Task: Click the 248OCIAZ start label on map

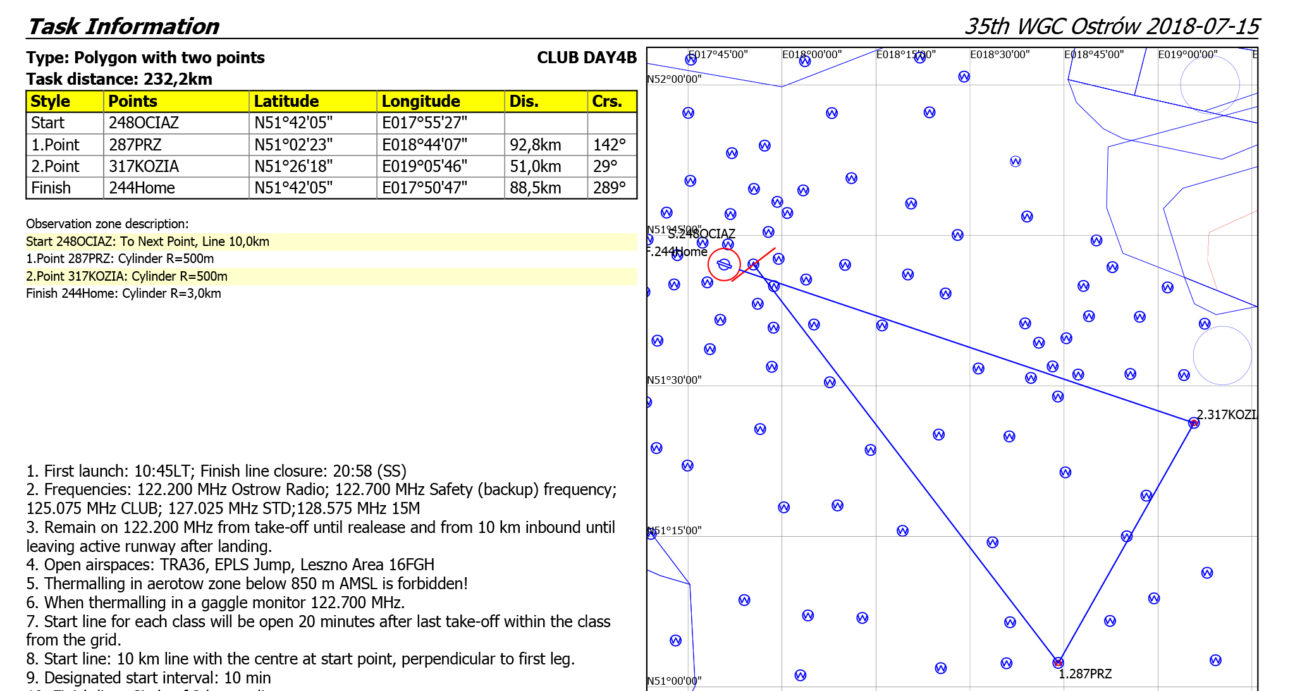Action: point(703,234)
